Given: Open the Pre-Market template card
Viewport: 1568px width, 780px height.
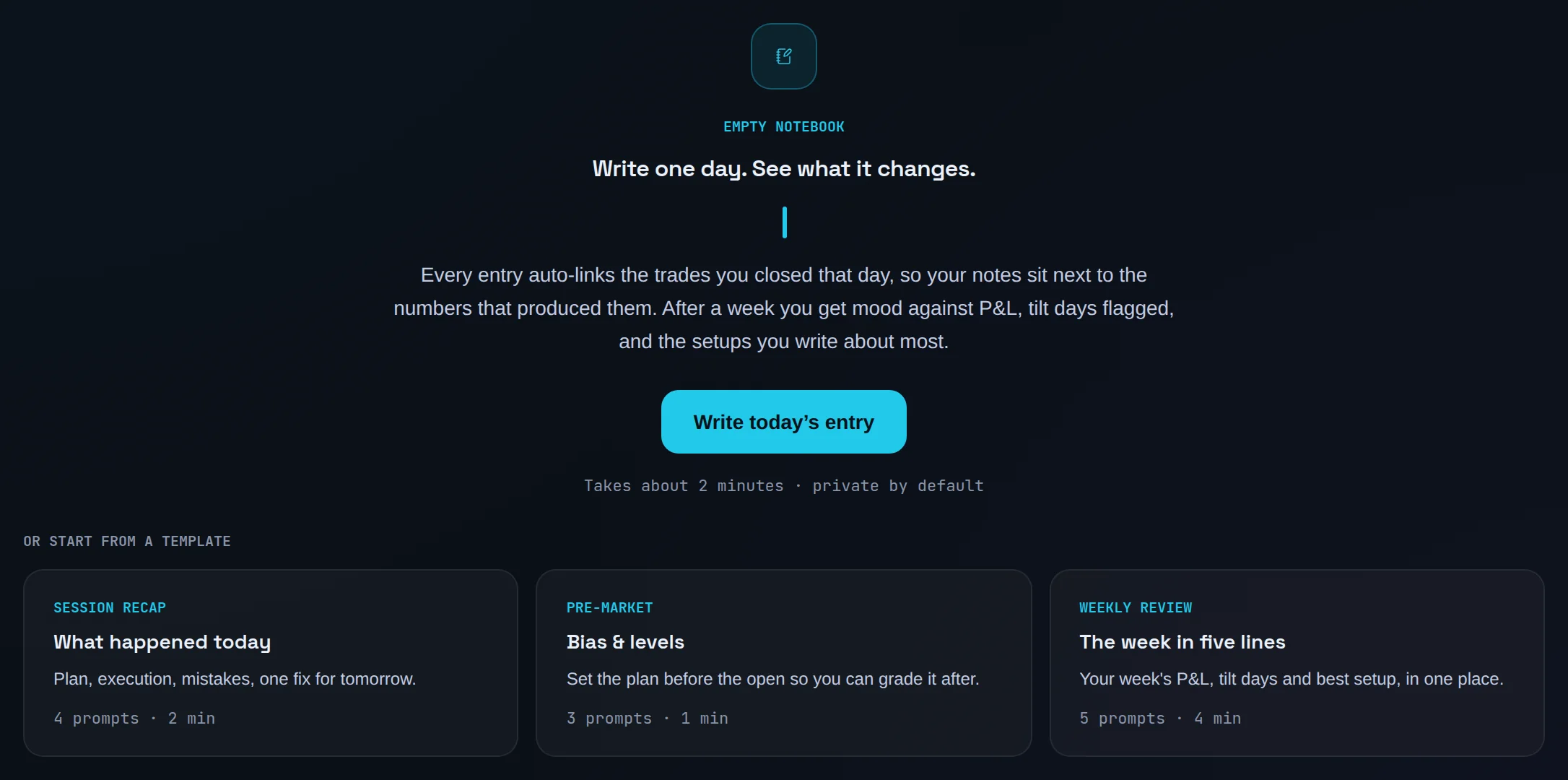Looking at the screenshot, I should [x=784, y=663].
